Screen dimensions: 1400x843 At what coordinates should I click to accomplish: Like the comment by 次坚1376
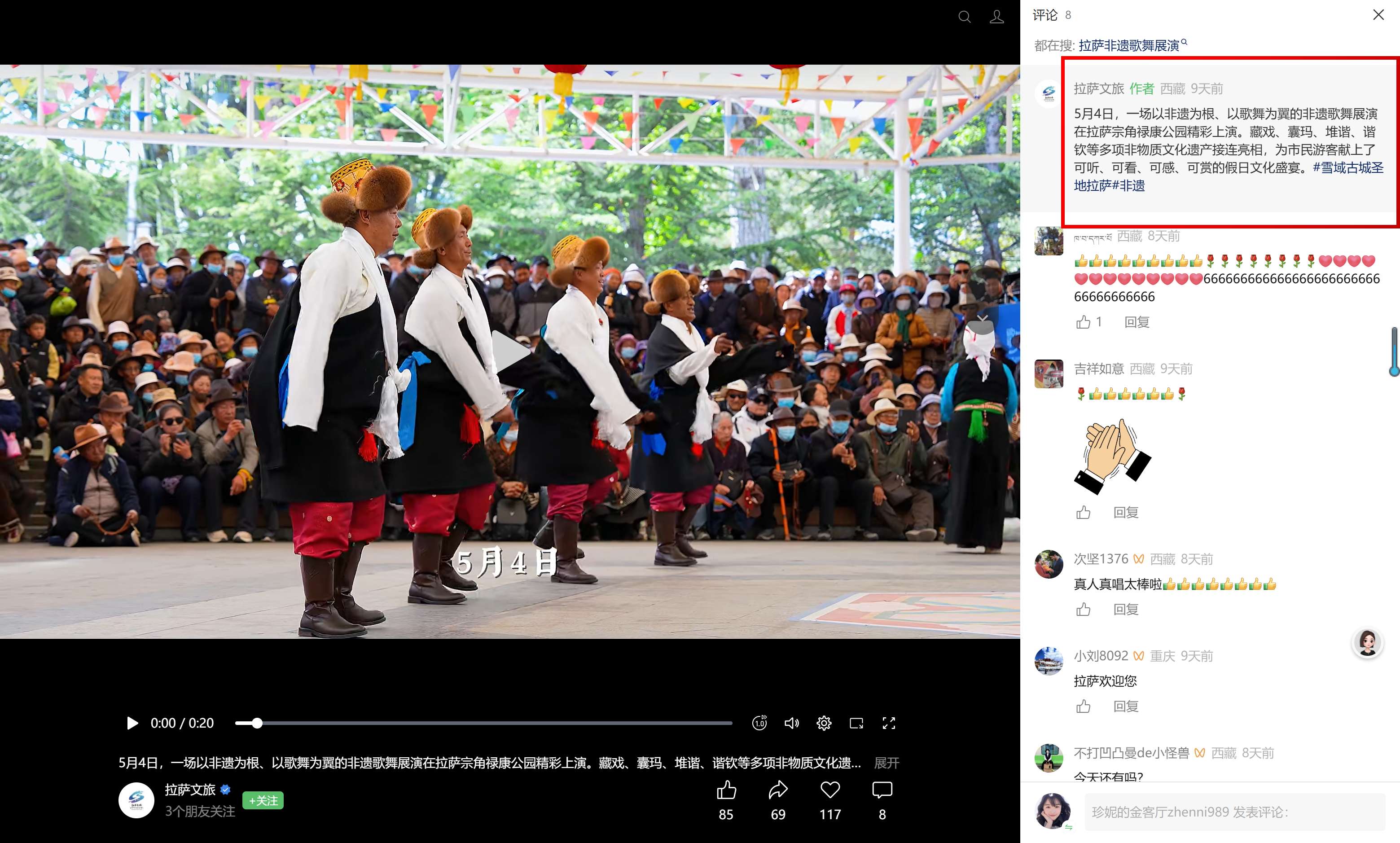[x=1083, y=610]
